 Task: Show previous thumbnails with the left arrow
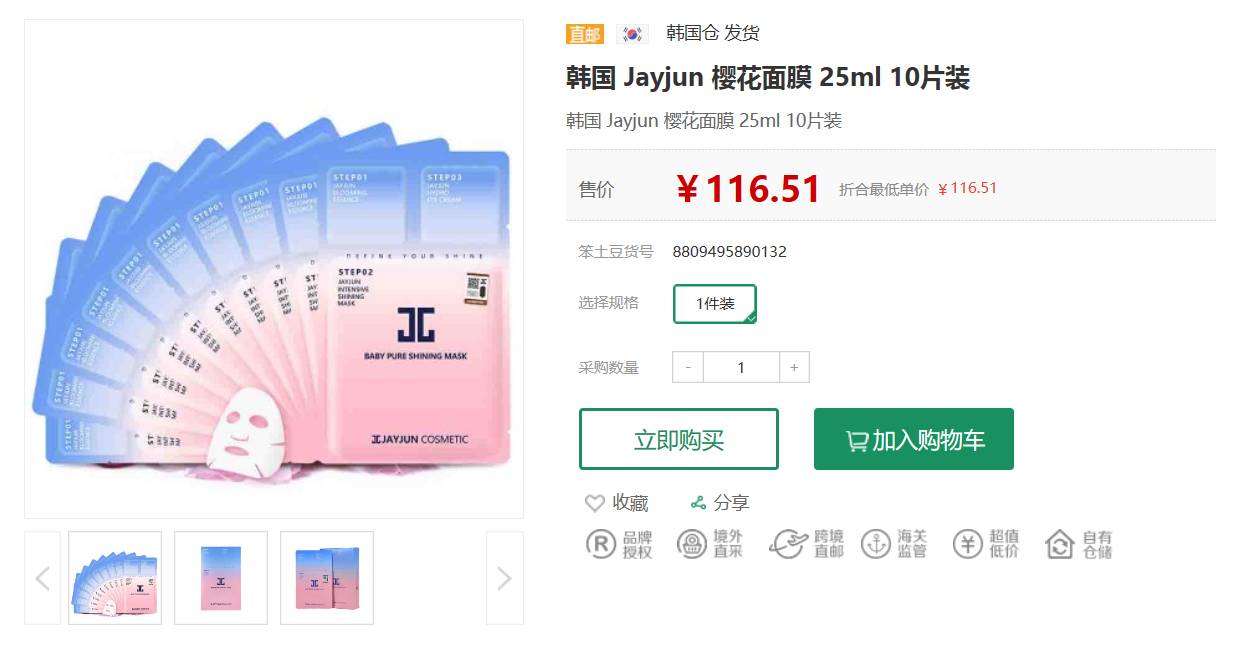point(42,578)
